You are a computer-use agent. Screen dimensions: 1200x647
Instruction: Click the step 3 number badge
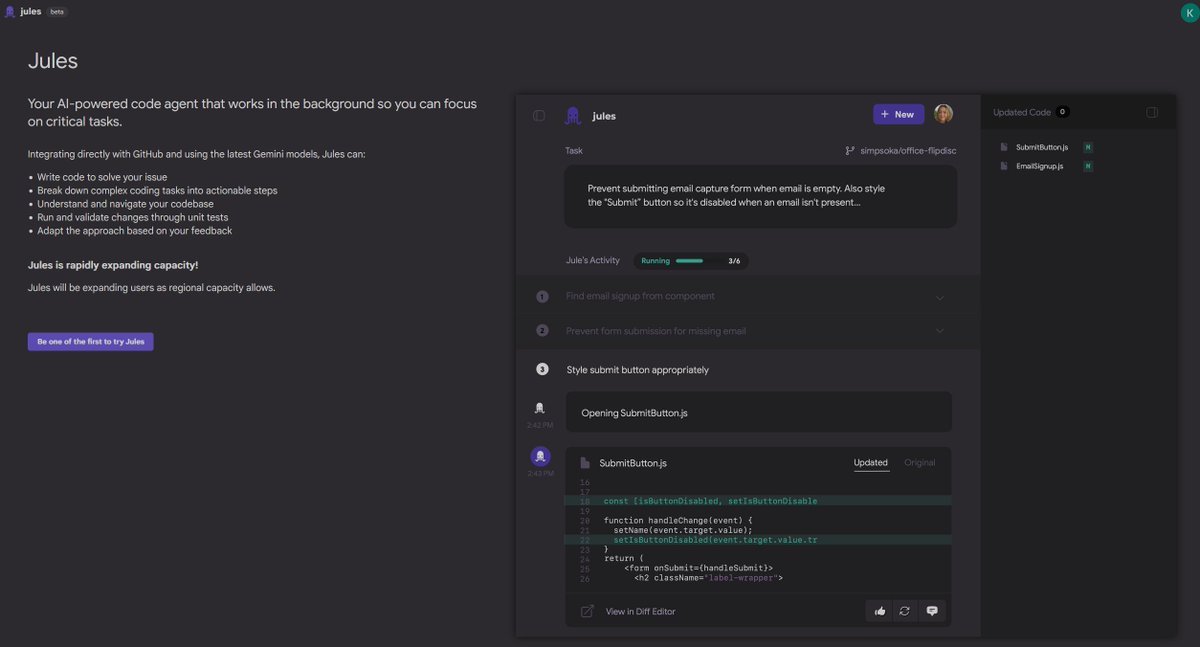pos(542,370)
